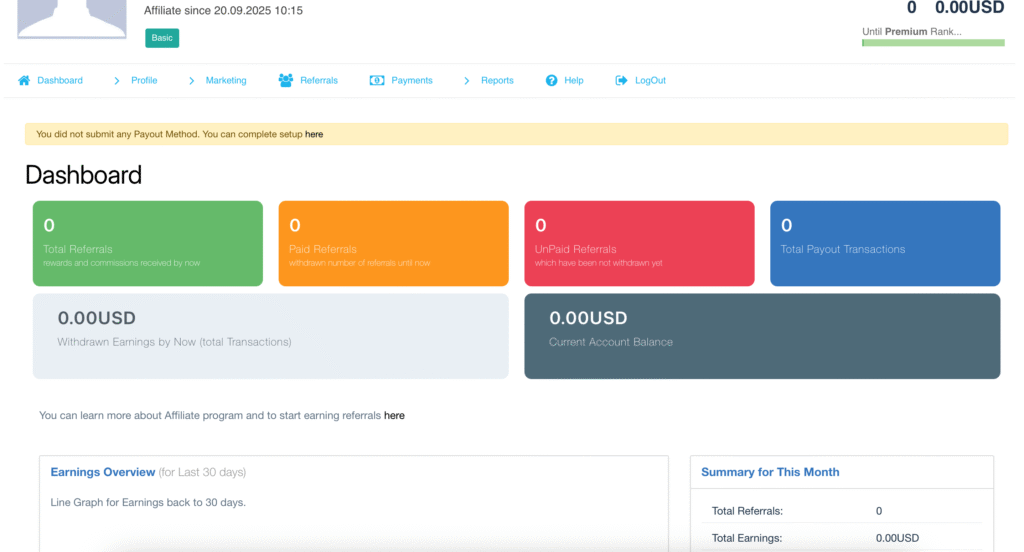Click the green Basic rank badge
This screenshot has height=552, width=1024.
click(x=162, y=38)
